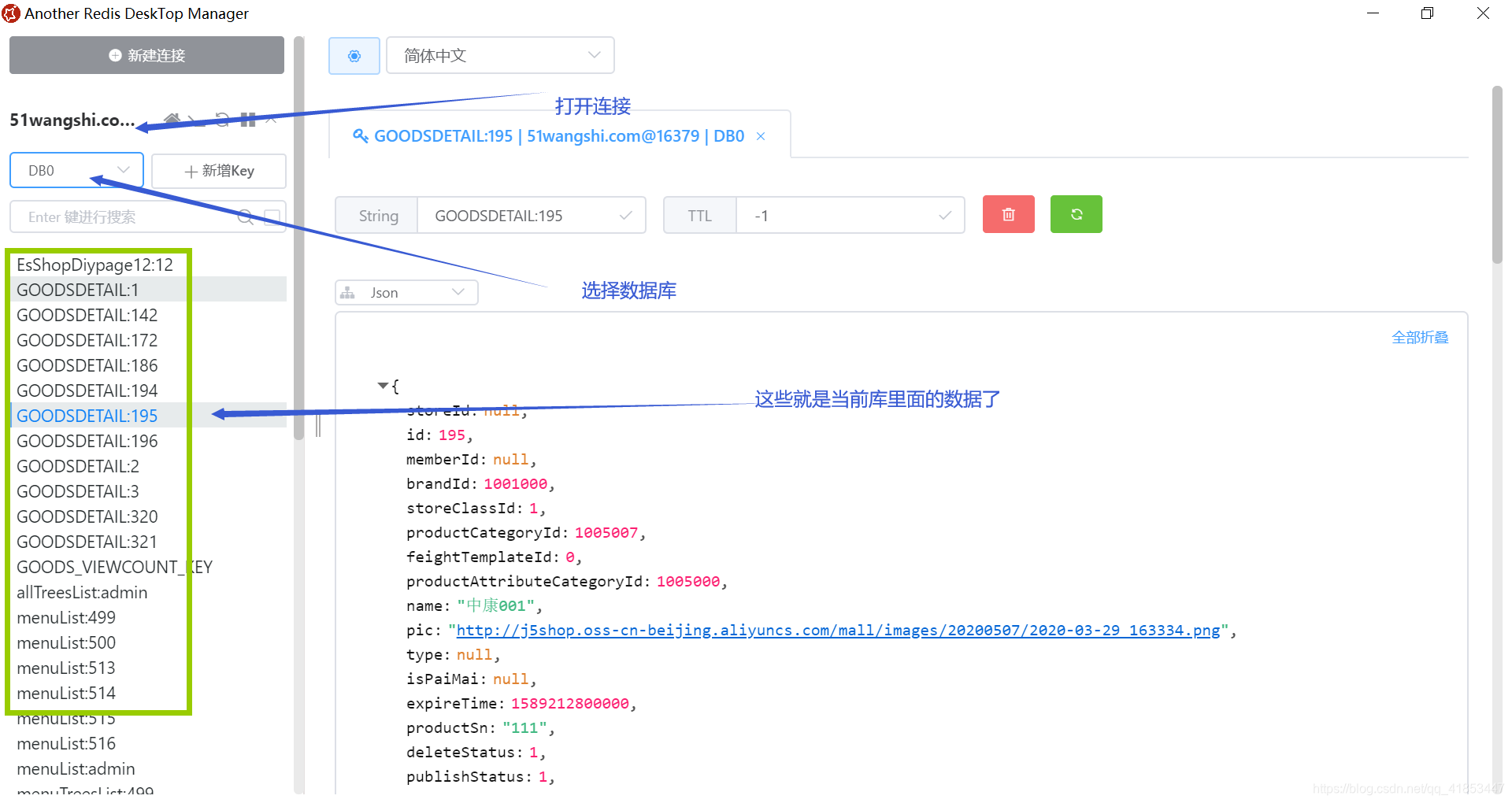Click the plus icon on the 新增Key button
The image size is (1512, 803).
(191, 172)
